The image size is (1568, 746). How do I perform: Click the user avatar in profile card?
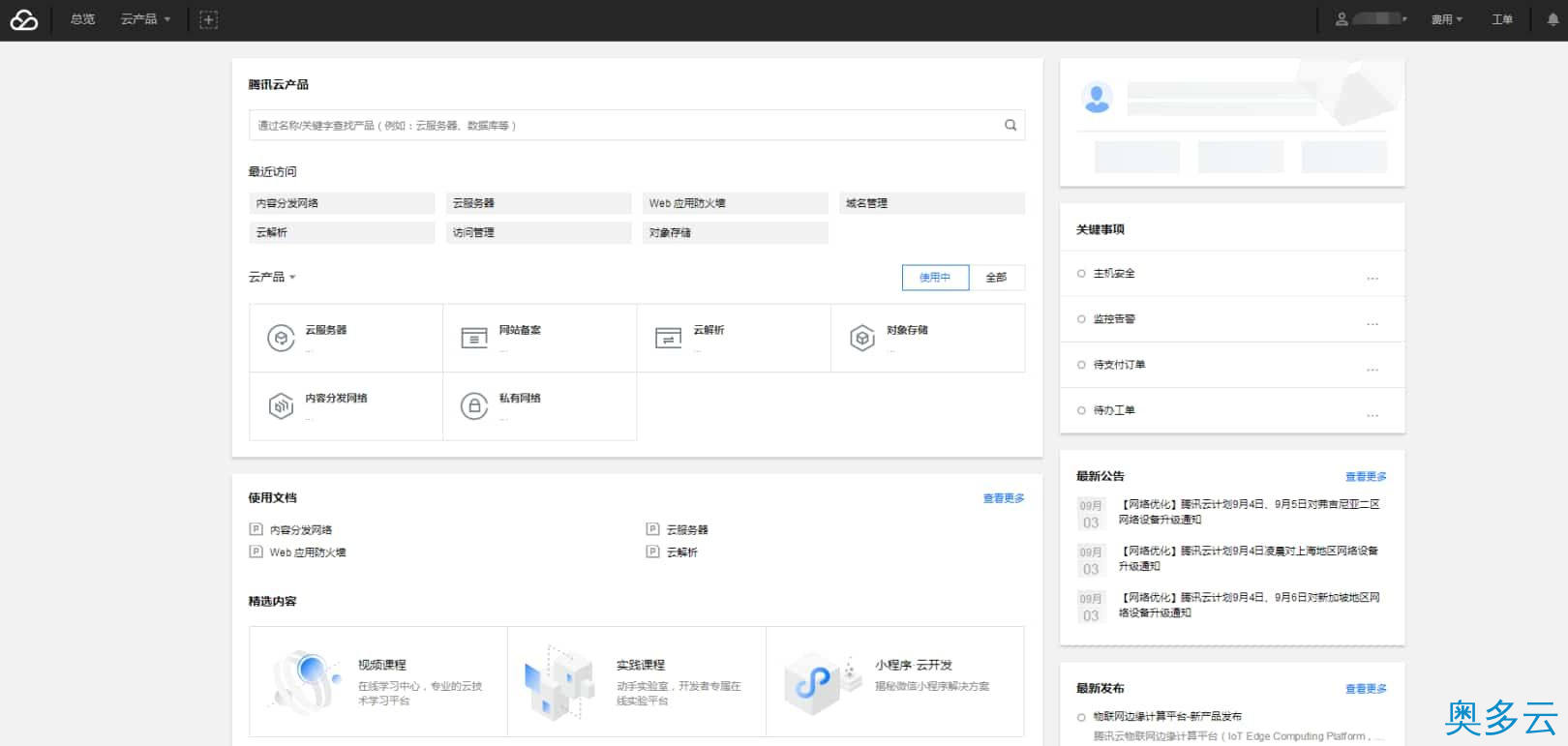point(1098,97)
